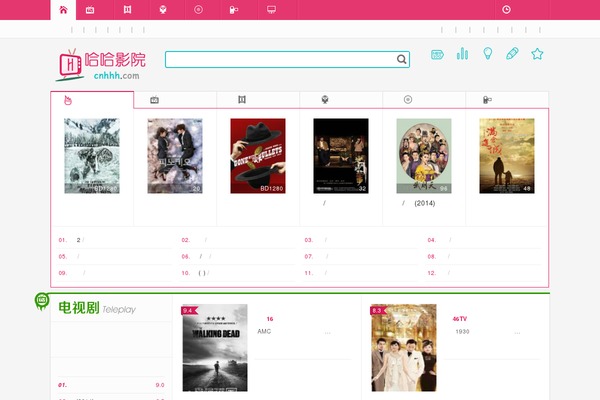Switch to the camcorder content tab

pyautogui.click(x=507, y=100)
